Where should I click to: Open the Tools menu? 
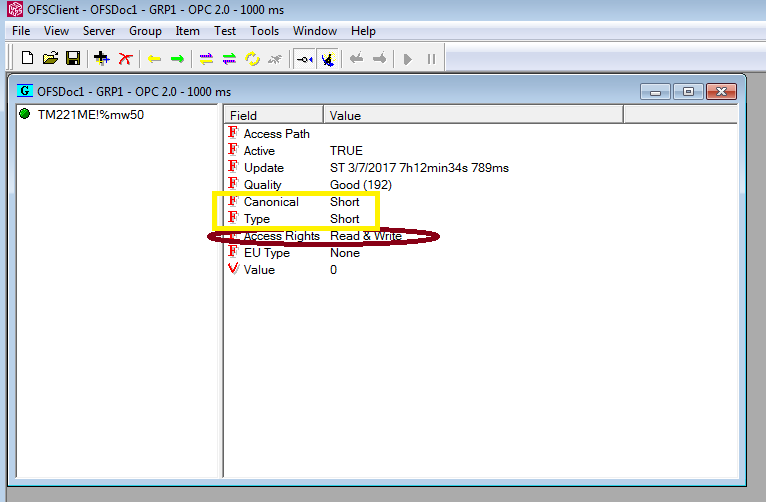click(x=264, y=31)
